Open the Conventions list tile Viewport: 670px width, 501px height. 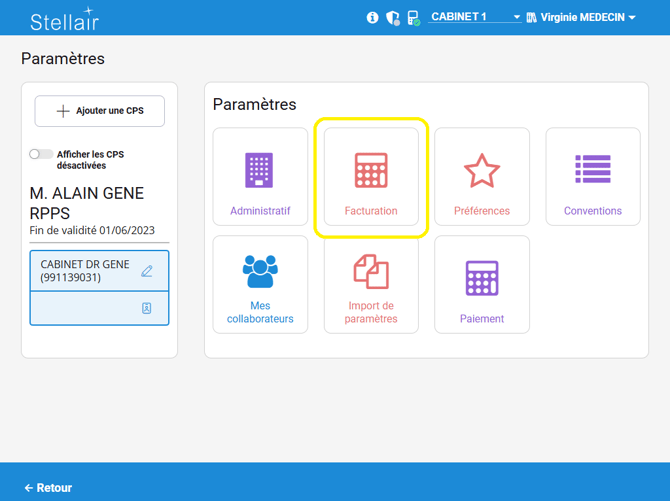click(x=592, y=176)
